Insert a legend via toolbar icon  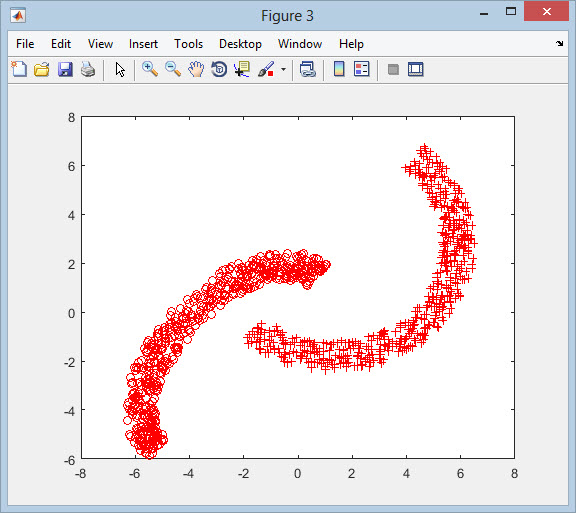361,69
